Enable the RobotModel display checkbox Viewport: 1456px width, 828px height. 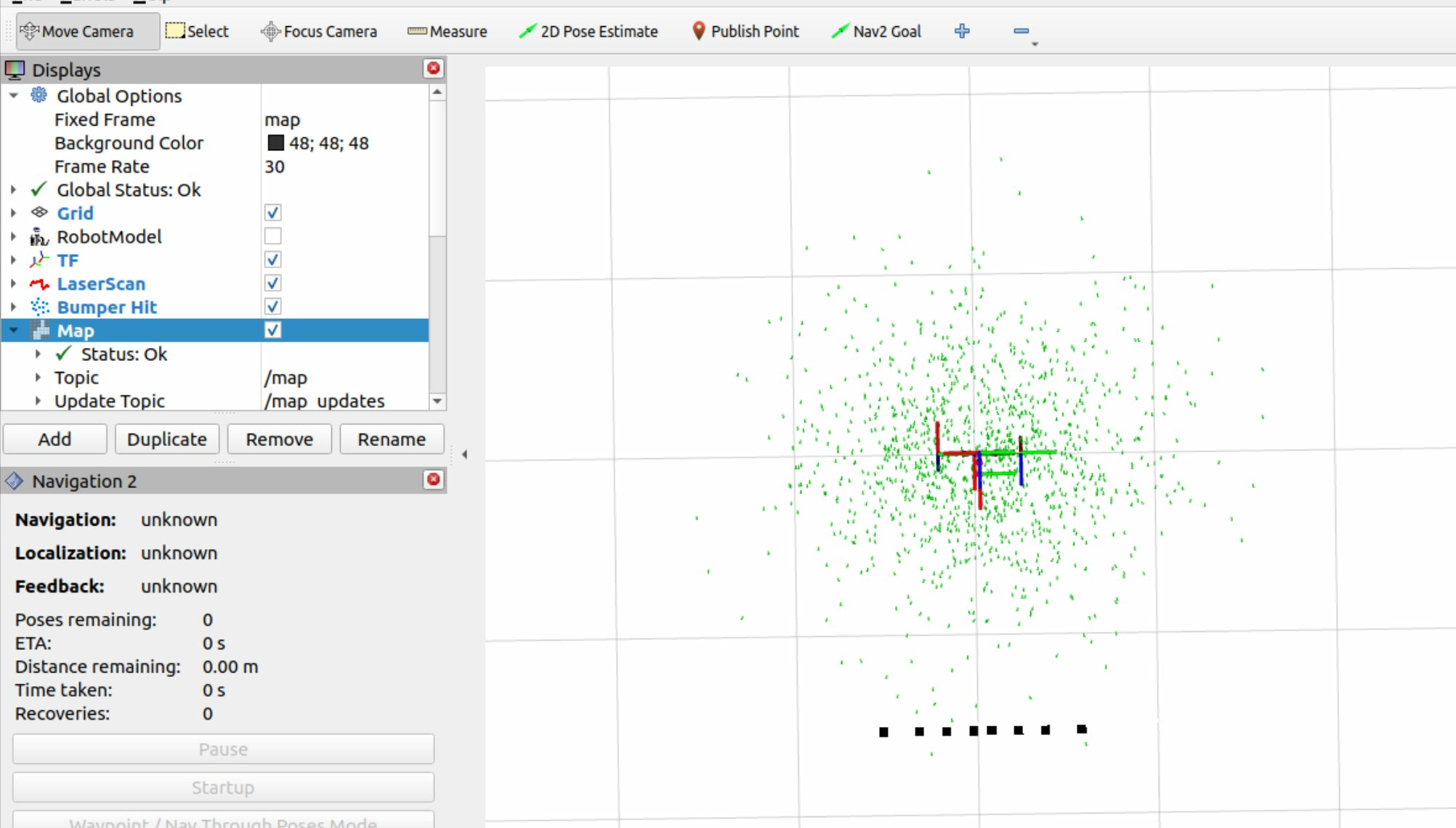pos(272,236)
